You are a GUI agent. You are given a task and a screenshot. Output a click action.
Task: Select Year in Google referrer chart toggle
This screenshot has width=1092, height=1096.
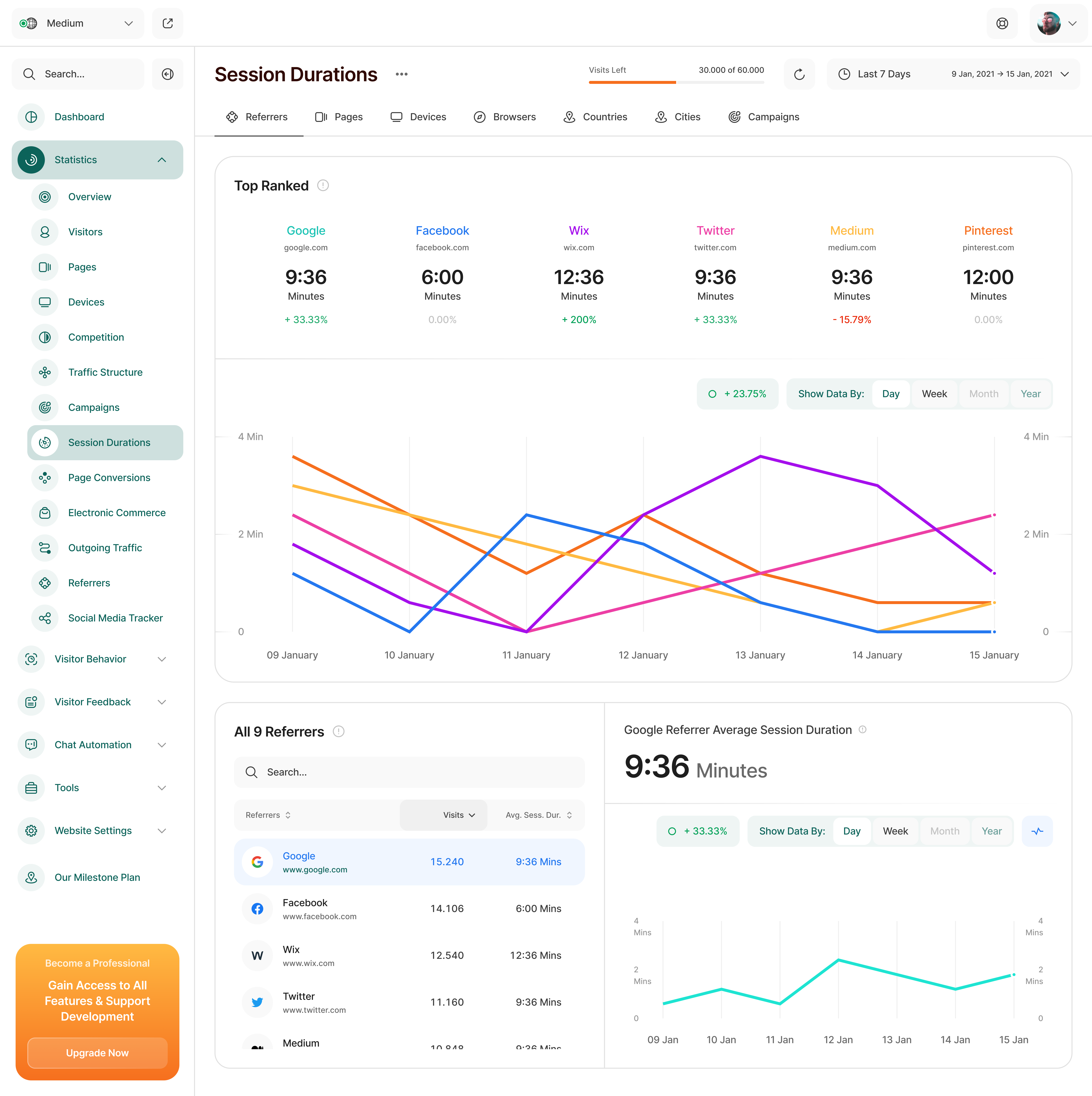pos(992,831)
